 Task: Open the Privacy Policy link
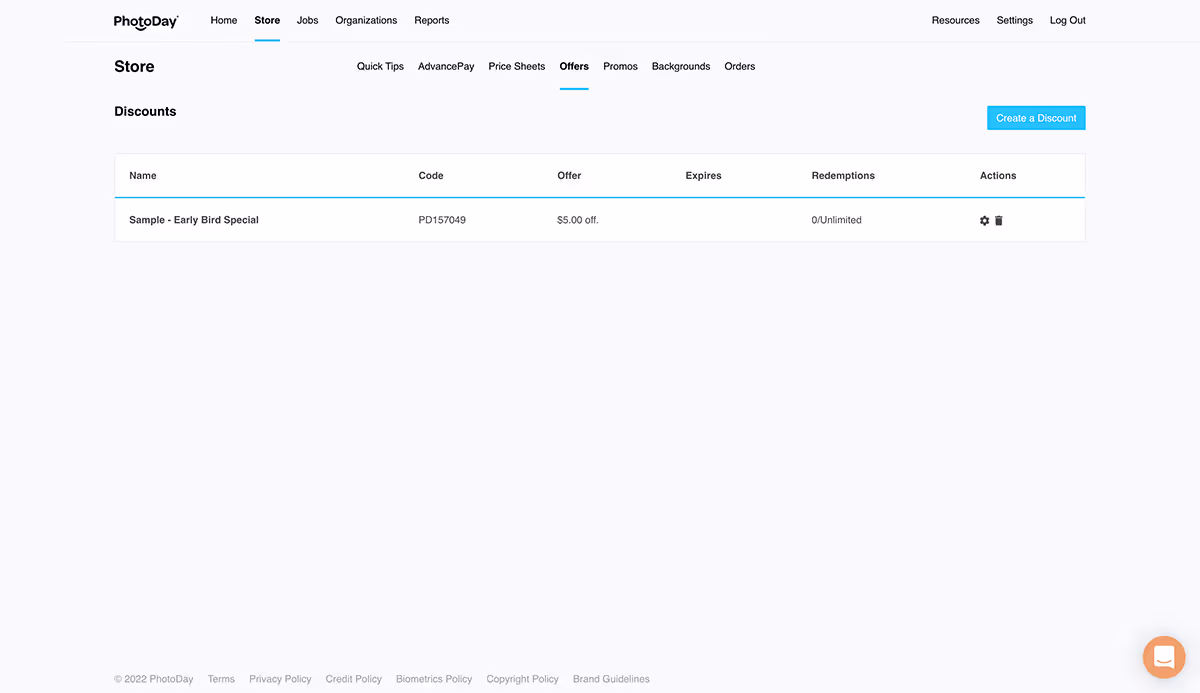pyautogui.click(x=280, y=679)
